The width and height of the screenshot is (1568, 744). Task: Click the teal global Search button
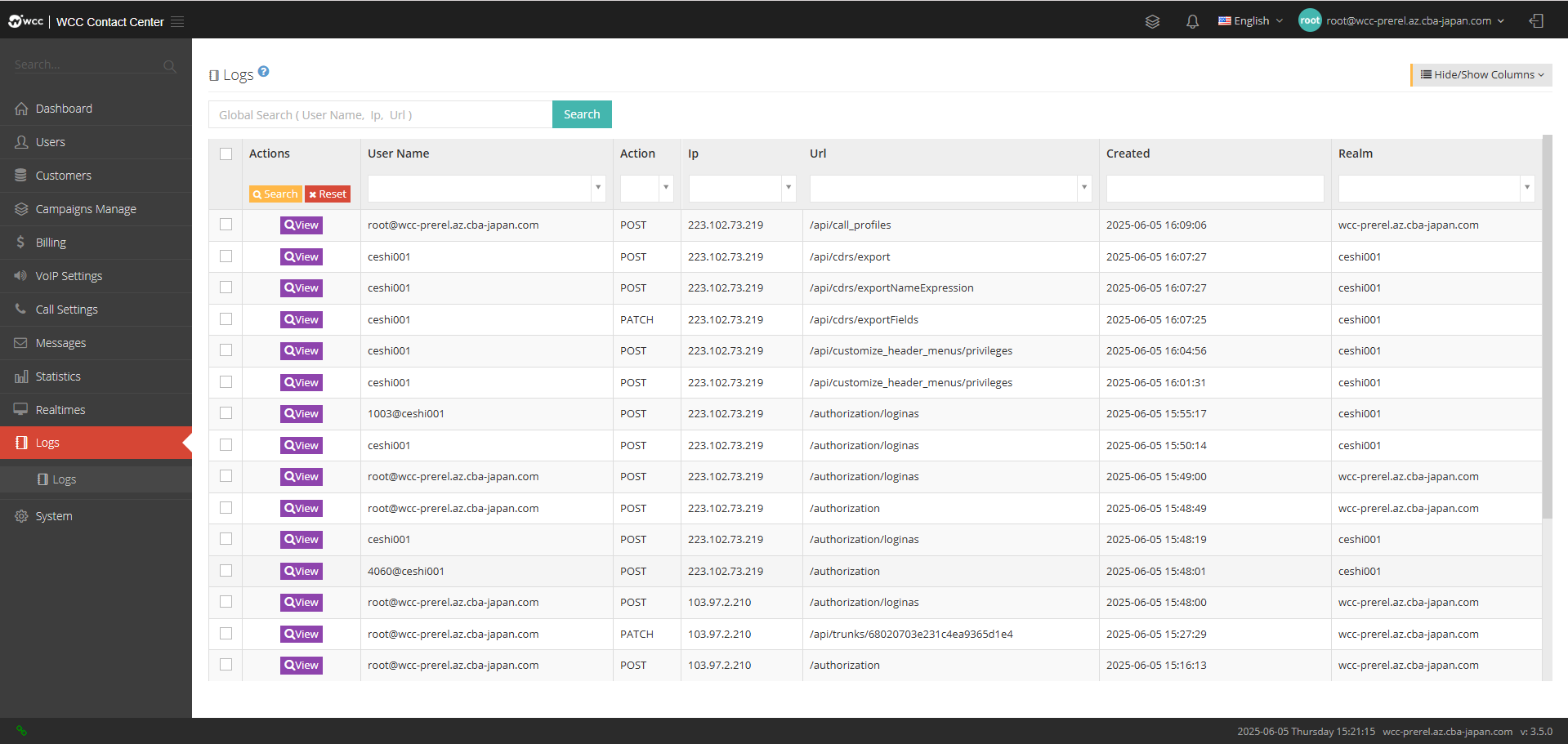(582, 114)
